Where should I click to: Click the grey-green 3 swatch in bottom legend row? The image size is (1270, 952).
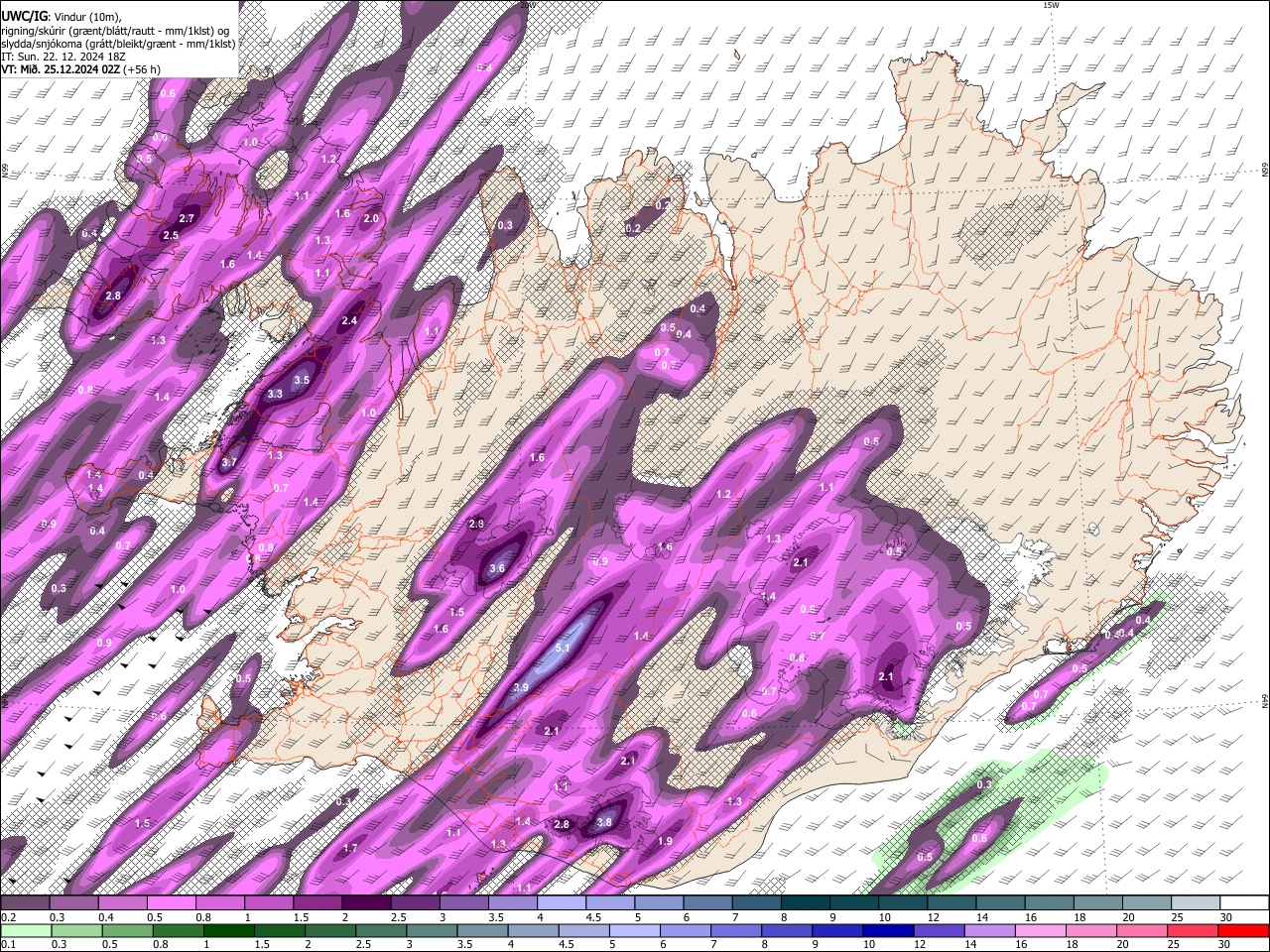(x=431, y=930)
